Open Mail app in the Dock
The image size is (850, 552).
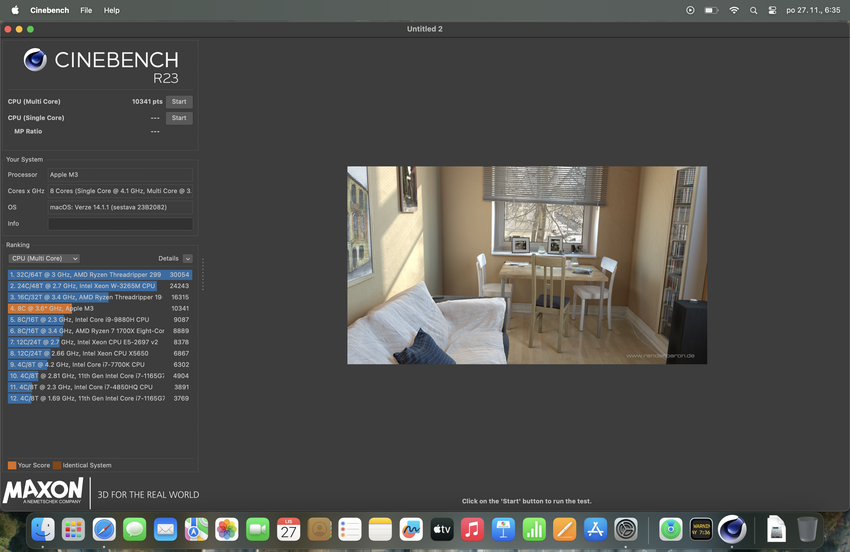(x=165, y=529)
